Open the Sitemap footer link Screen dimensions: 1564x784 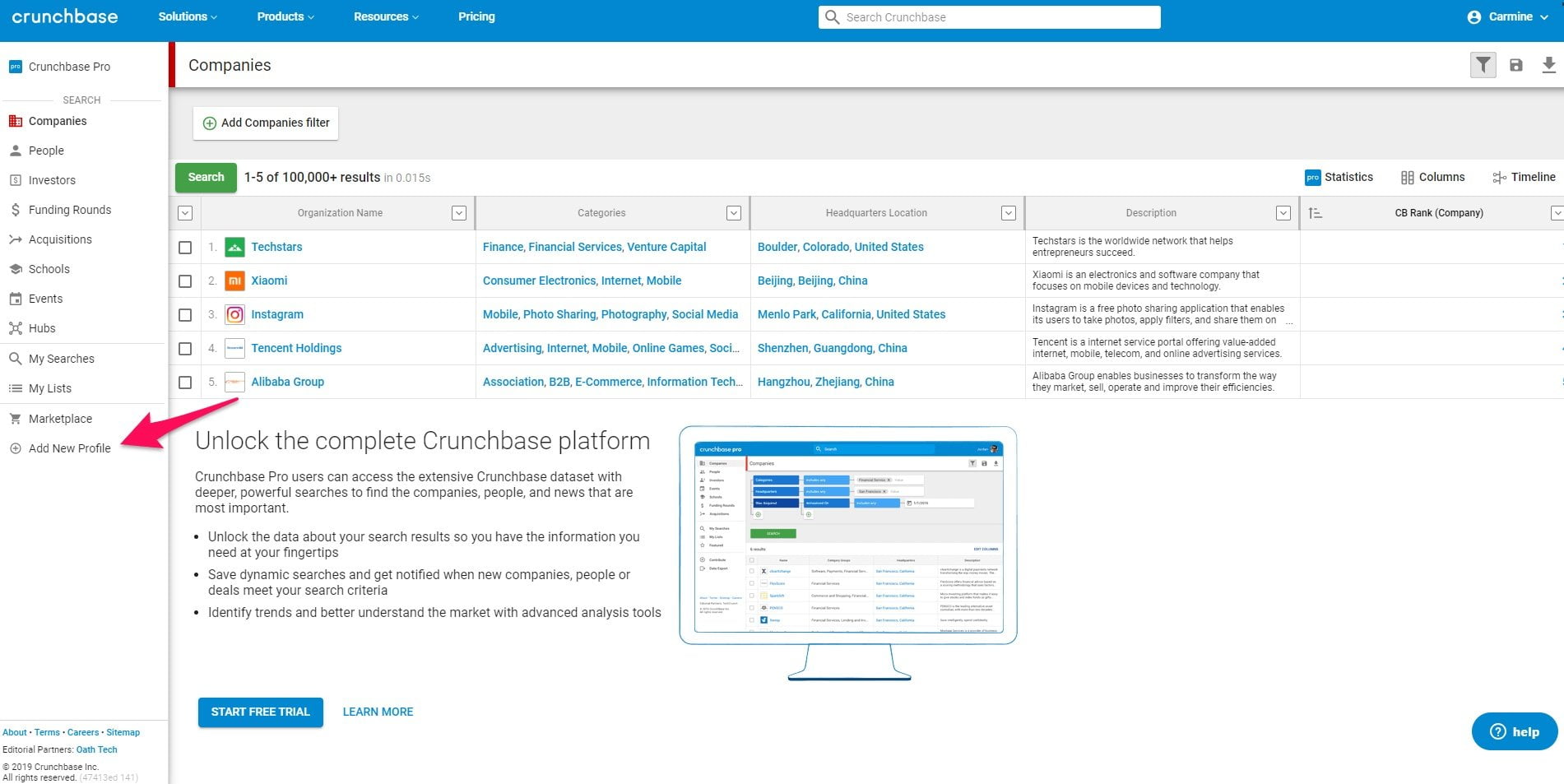coord(123,732)
